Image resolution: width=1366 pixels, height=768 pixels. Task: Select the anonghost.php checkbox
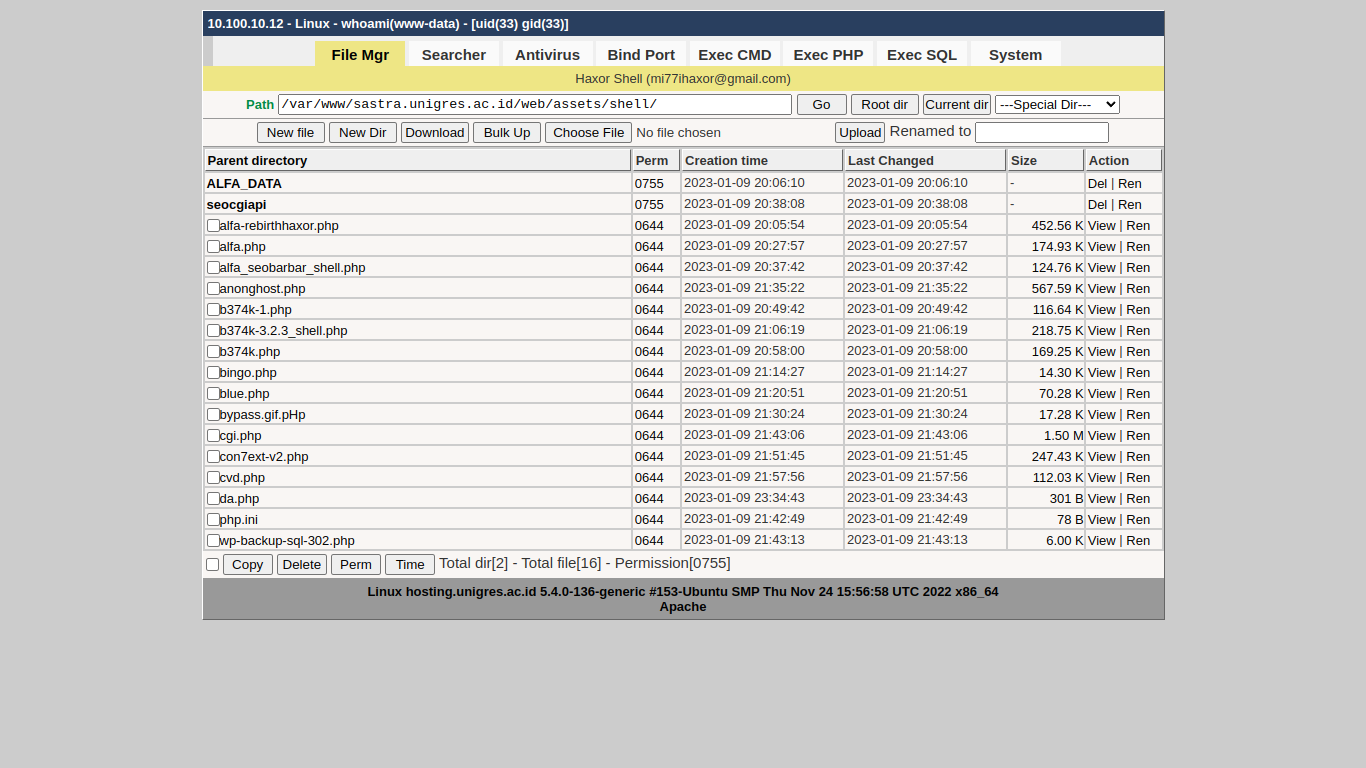213,289
